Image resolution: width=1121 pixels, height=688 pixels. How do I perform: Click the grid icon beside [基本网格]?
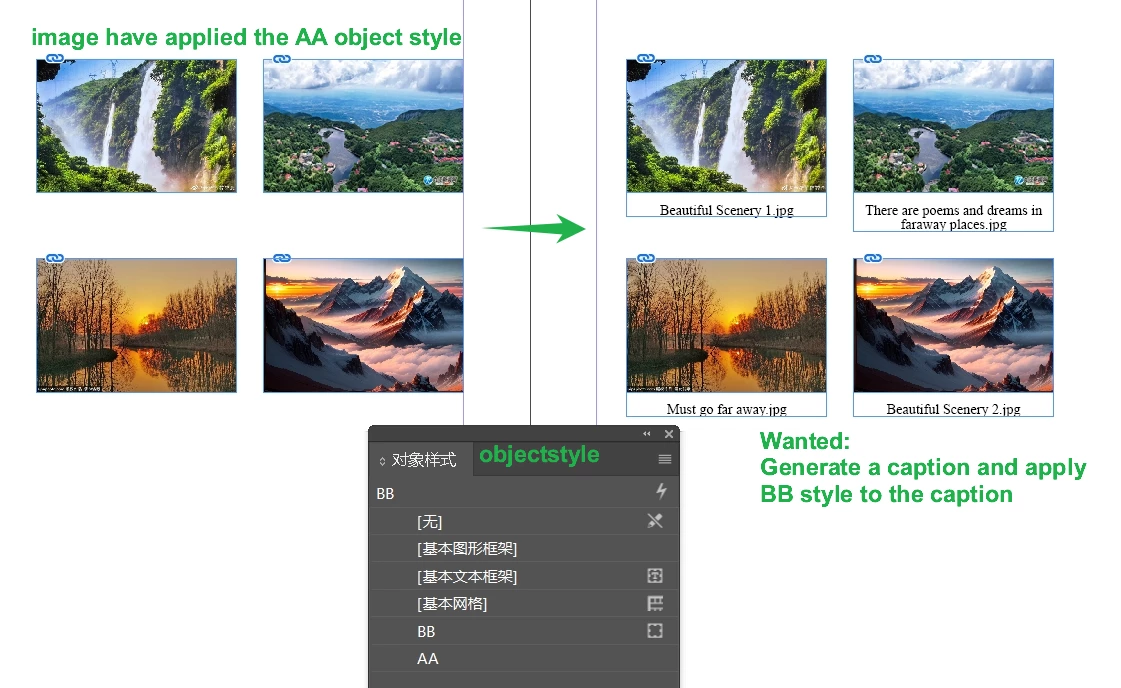(655, 603)
